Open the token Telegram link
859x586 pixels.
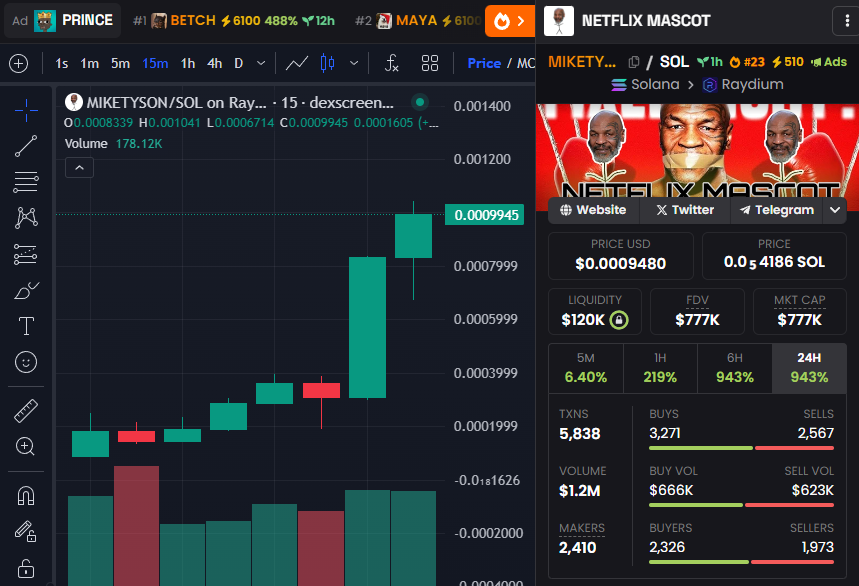tap(777, 210)
